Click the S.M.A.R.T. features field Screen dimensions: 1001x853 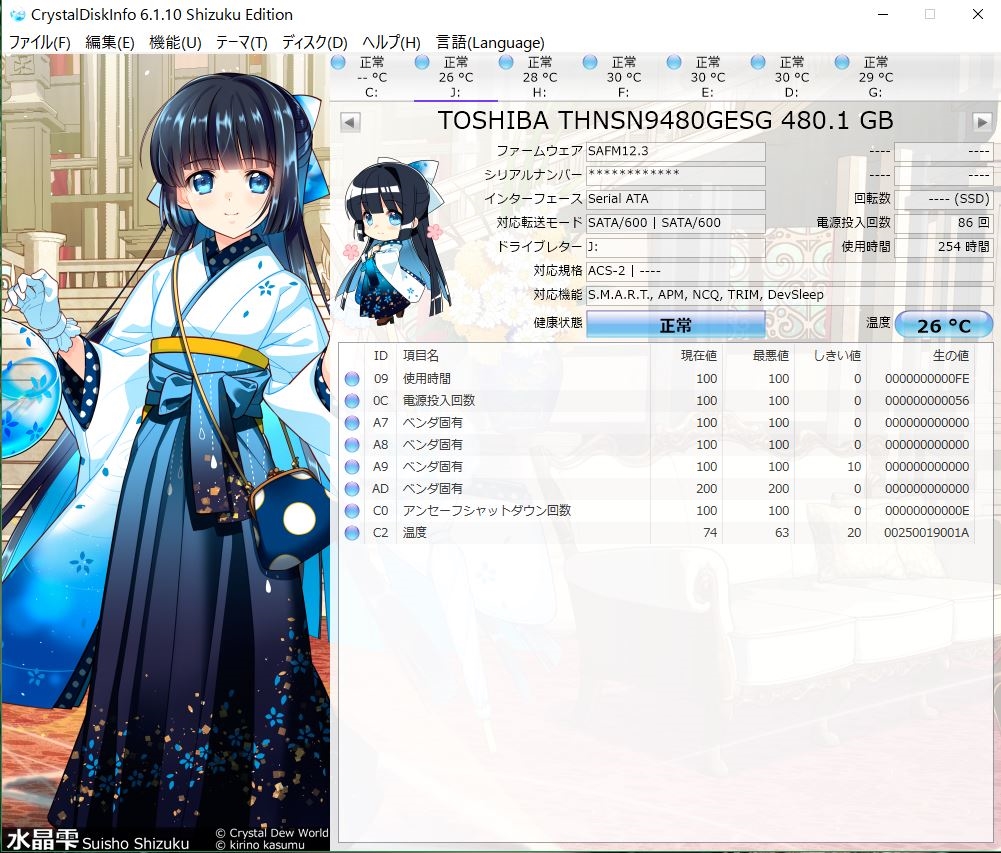pos(789,295)
